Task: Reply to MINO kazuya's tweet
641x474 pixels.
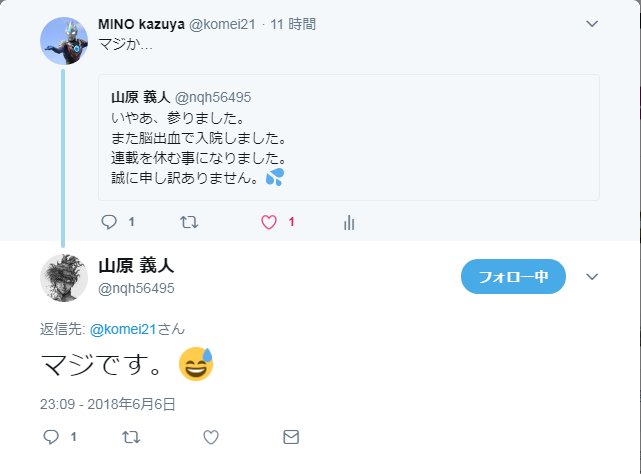Action: click(x=110, y=223)
